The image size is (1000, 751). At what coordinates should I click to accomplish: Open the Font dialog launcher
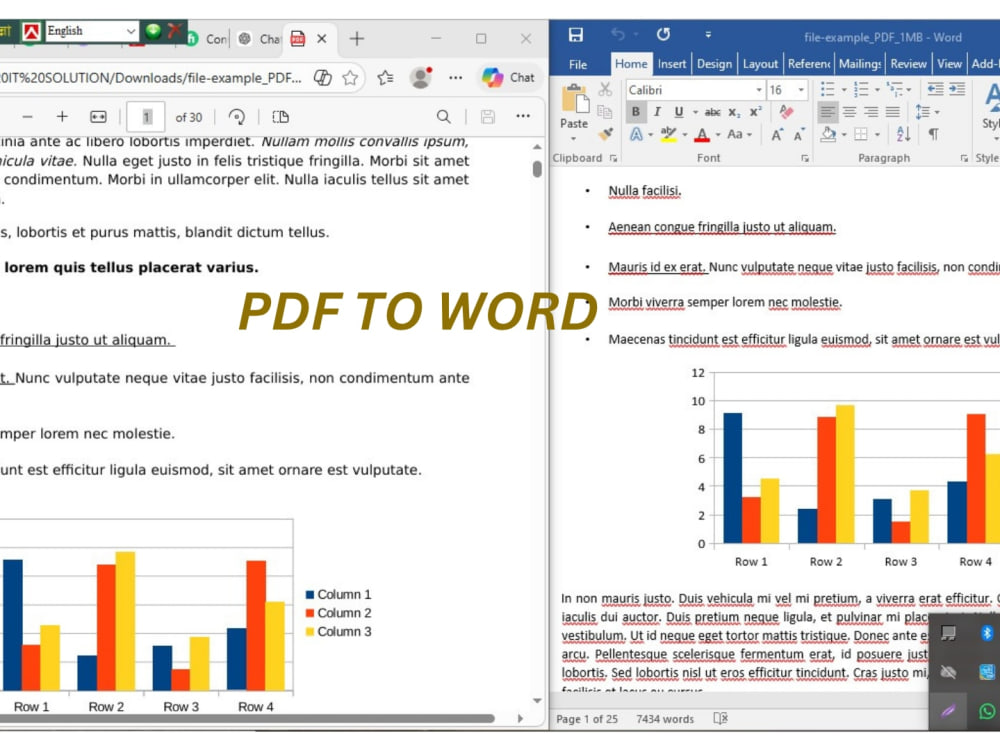[x=805, y=158]
